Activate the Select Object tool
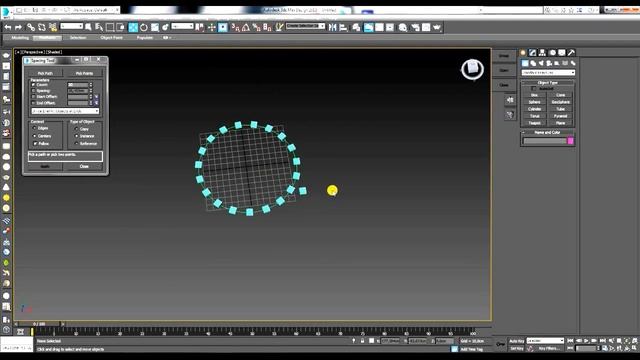640x360 pixels. click(x=88, y=27)
